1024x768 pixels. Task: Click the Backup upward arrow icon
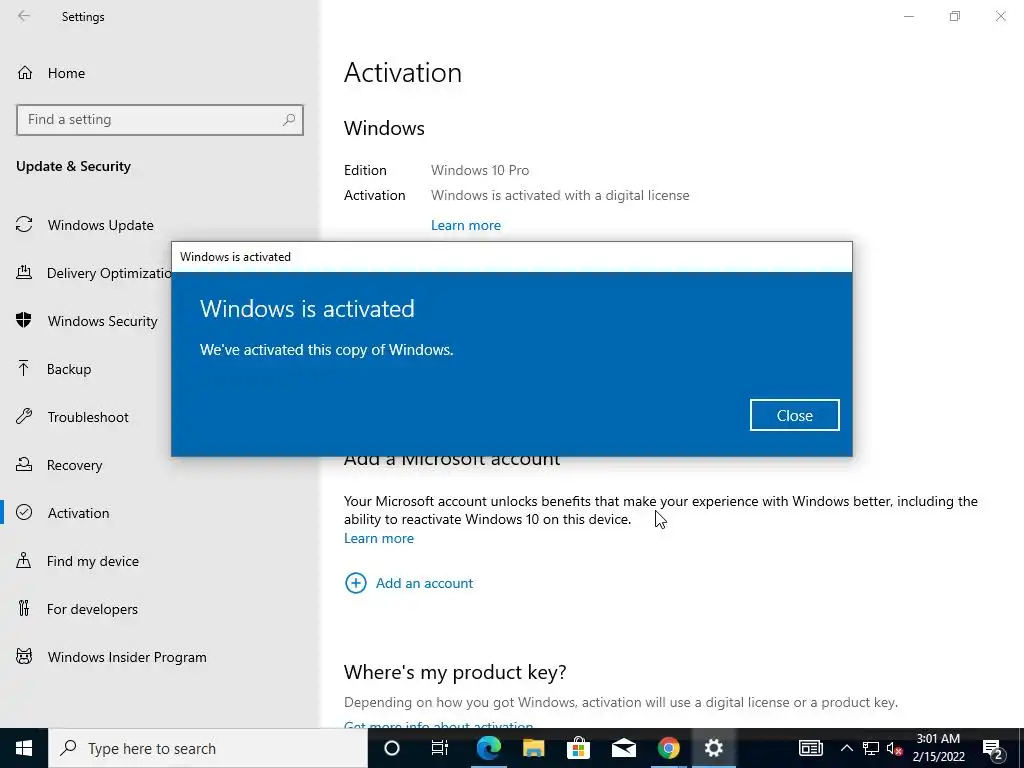coord(24,368)
